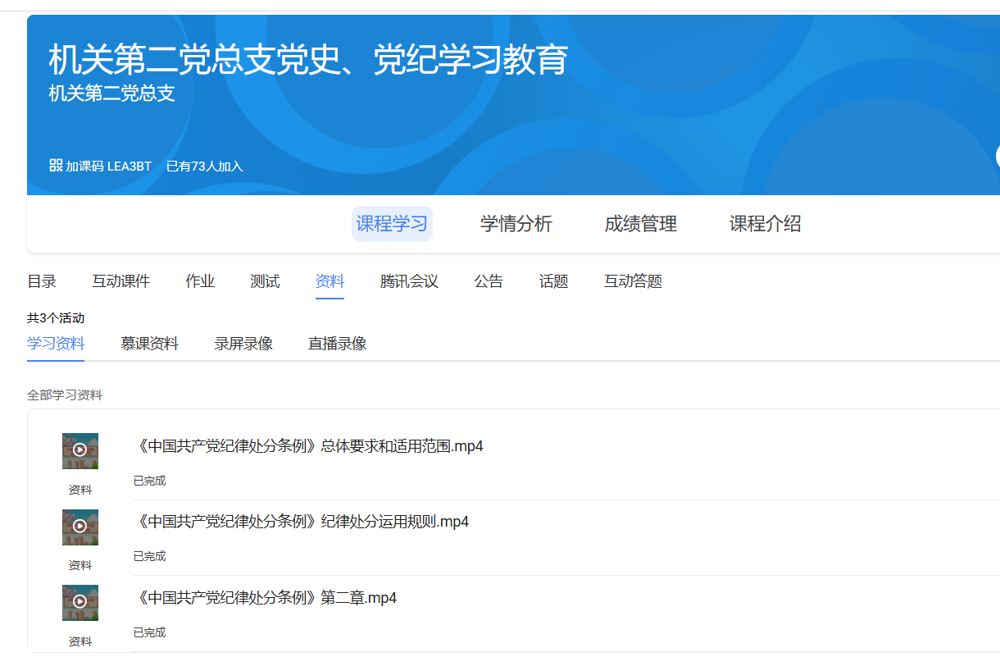Play the 第二章 video thumbnail icon
1000x657 pixels.
pyautogui.click(x=80, y=603)
